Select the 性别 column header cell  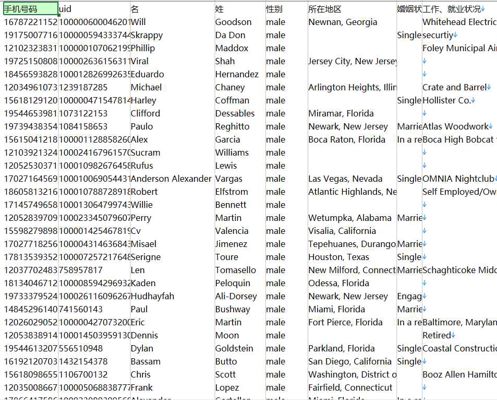(x=286, y=9)
